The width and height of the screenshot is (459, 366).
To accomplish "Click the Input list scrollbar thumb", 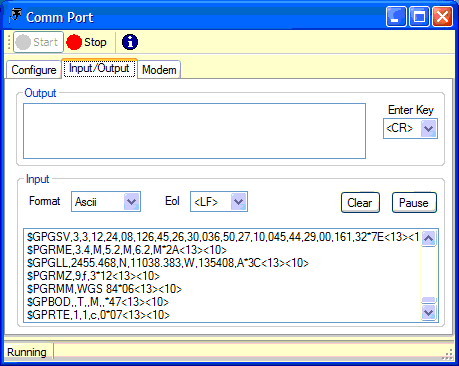I will 429,300.
